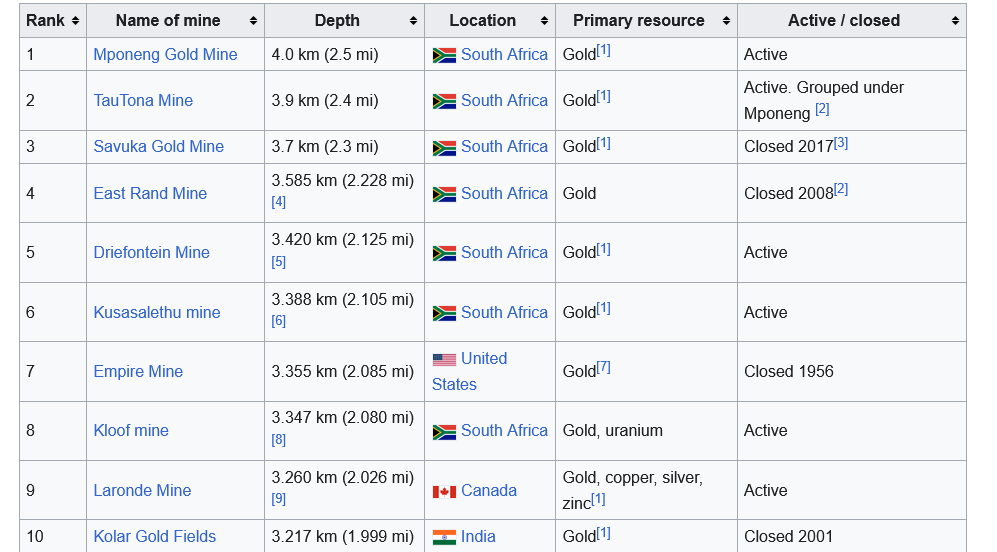Sort by Primary resource arrows
The height and width of the screenshot is (552, 997).
pyautogui.click(x=726, y=21)
